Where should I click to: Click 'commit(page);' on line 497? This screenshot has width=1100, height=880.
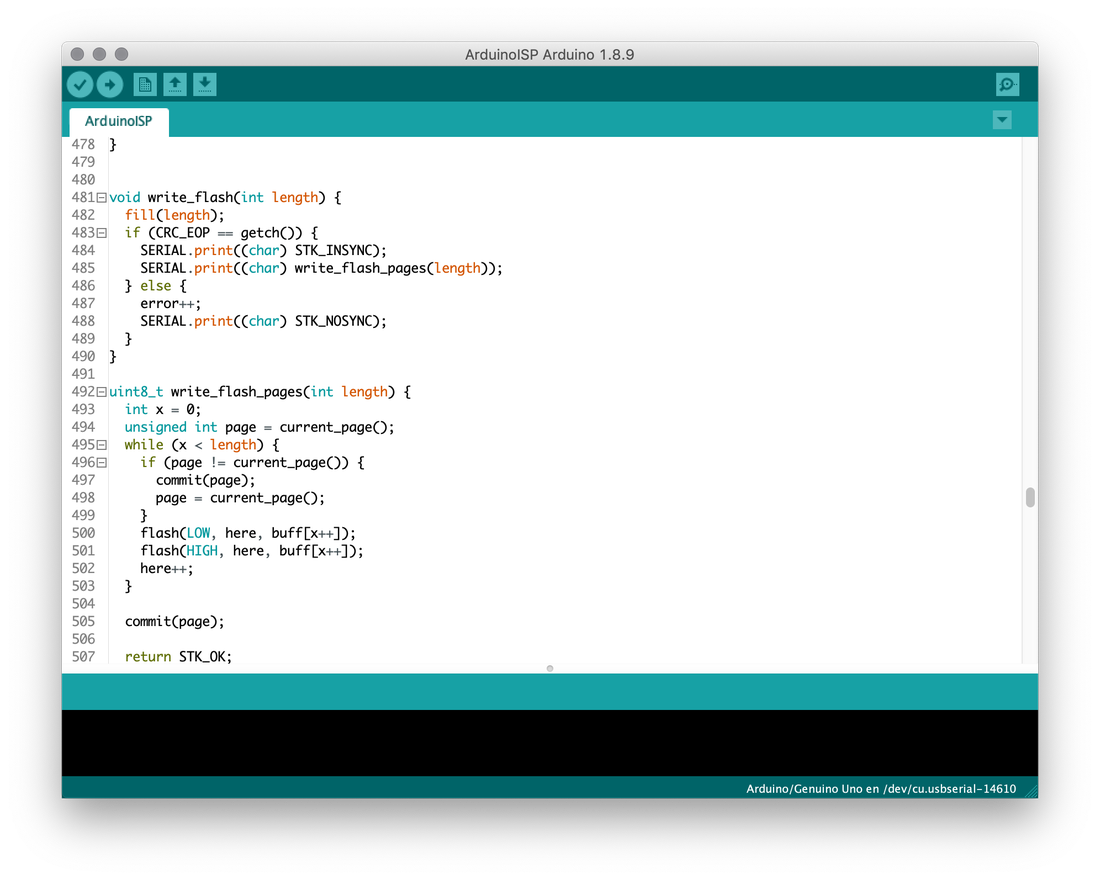206,481
